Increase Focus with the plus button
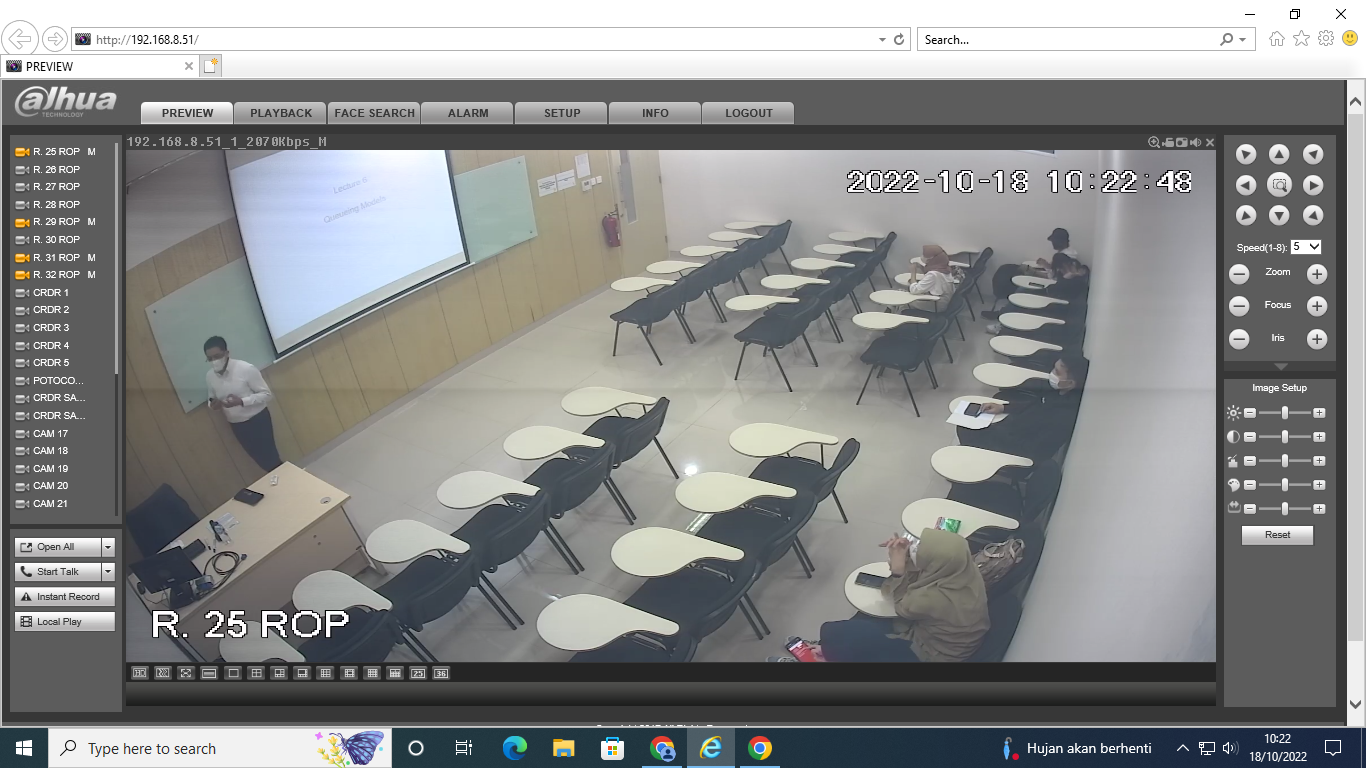Screen dimensions: 1366x768 [1317, 307]
